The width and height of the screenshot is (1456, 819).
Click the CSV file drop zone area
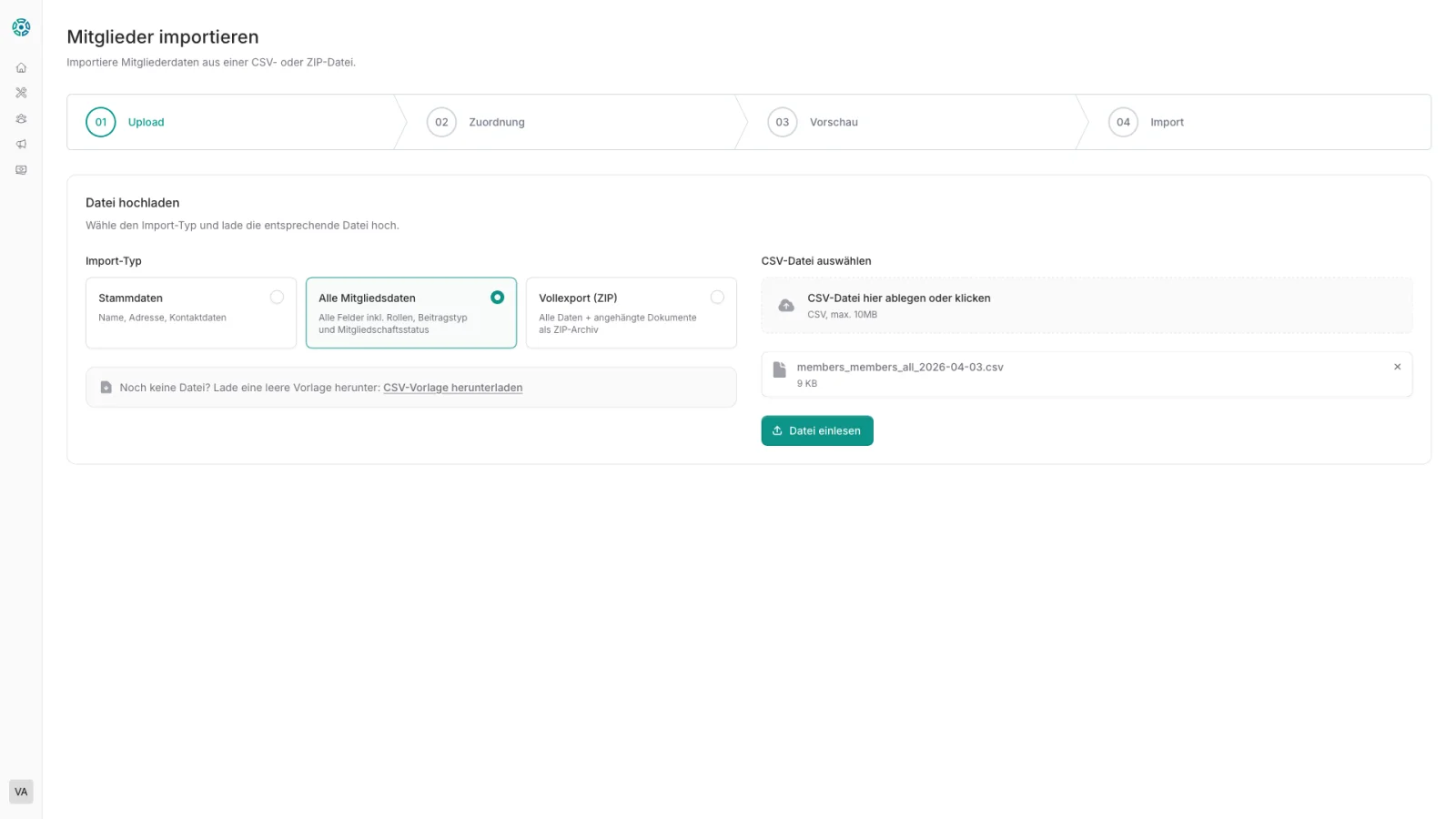(1087, 306)
